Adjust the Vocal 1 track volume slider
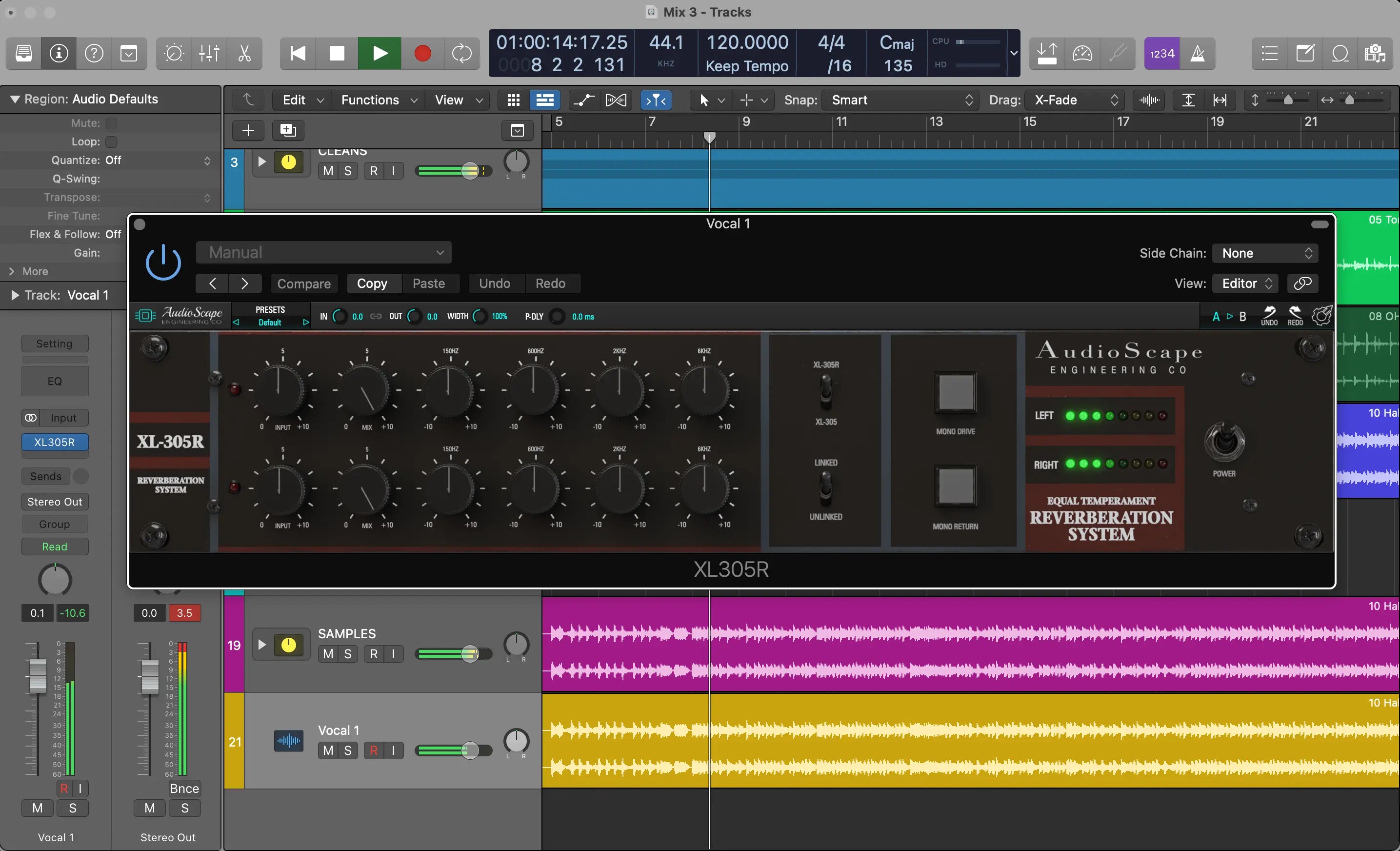 469,750
